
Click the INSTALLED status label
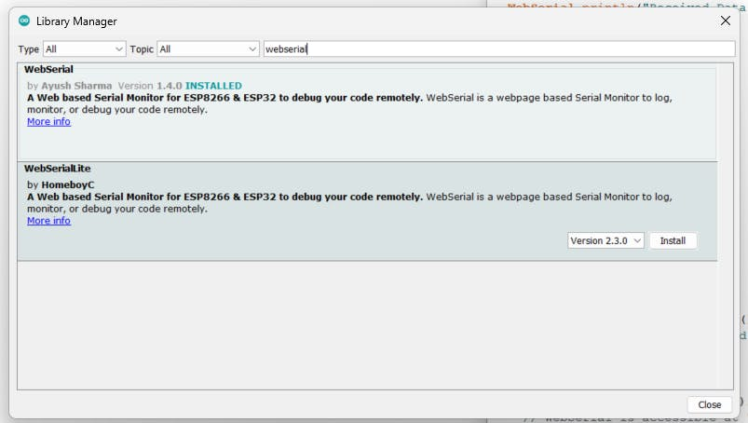pos(213,86)
